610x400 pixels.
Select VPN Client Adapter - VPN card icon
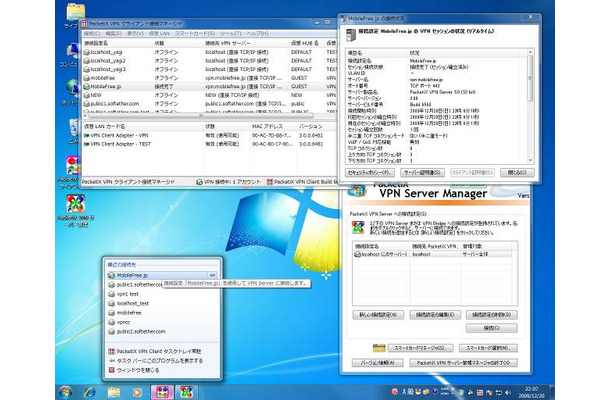click(x=86, y=135)
